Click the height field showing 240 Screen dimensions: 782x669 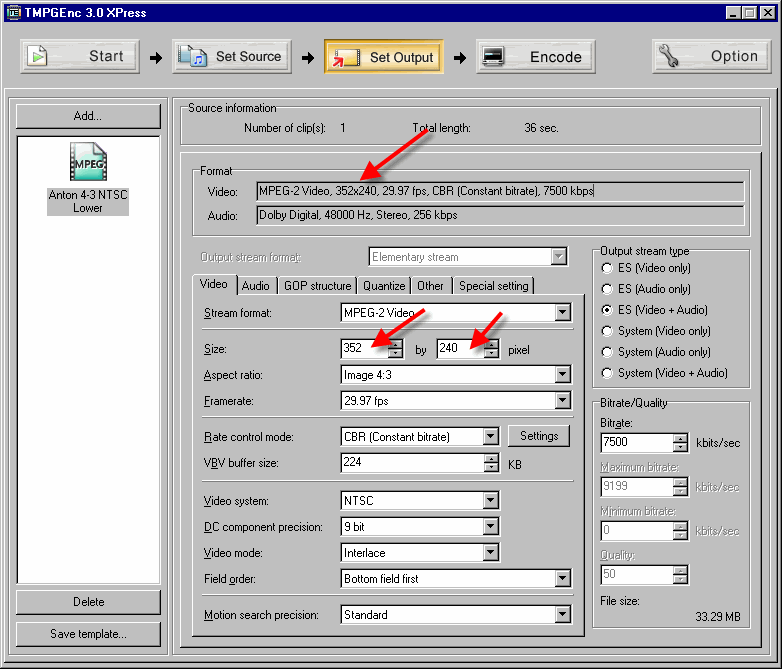tap(461, 348)
